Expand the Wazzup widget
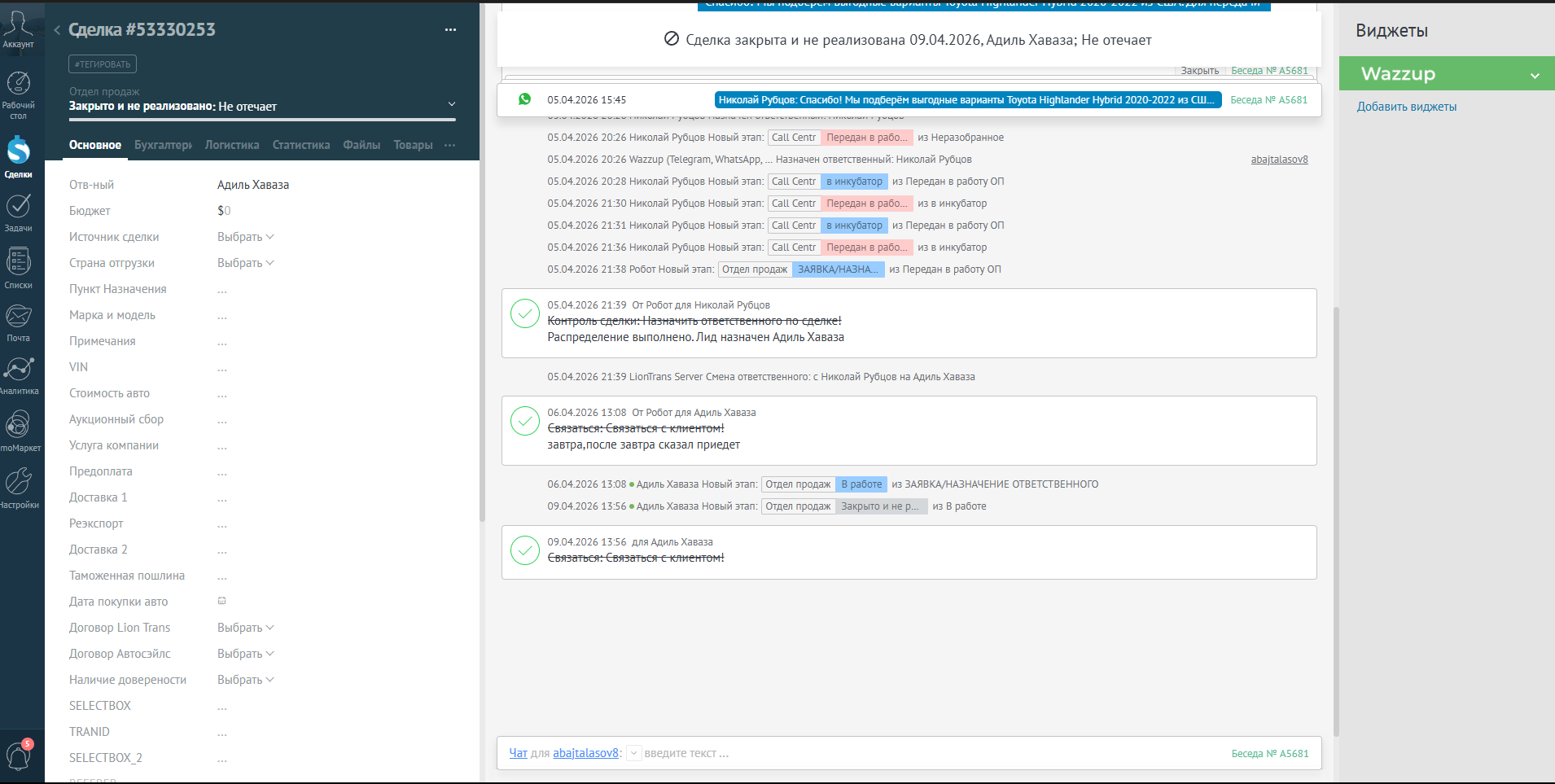The image size is (1555, 784). [x=1535, y=76]
